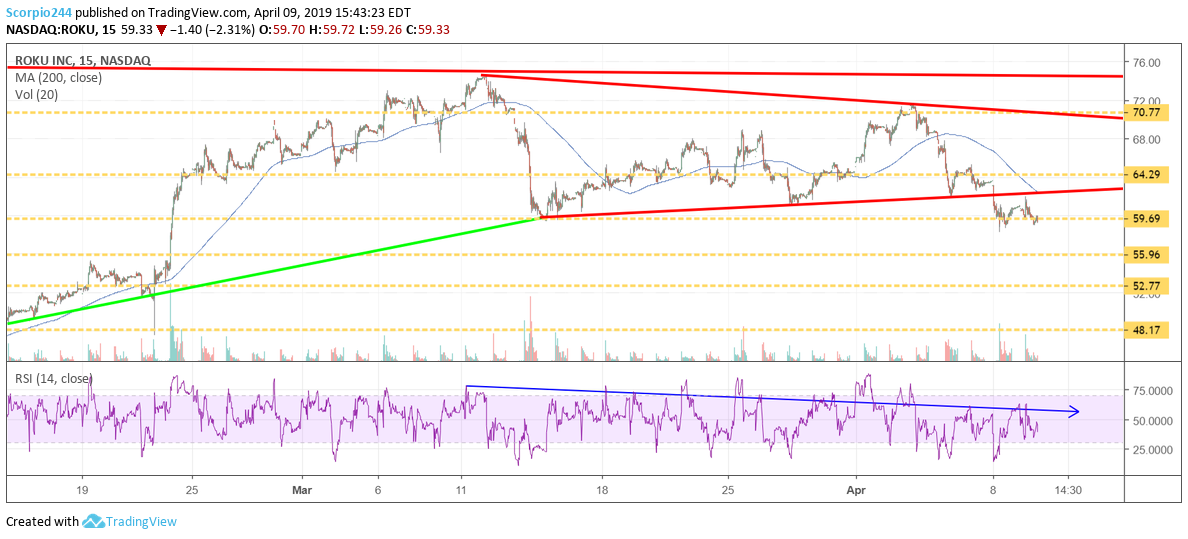The height and width of the screenshot is (539, 1188).
Task: Click the TradingView text at the bottom
Action: point(141,522)
